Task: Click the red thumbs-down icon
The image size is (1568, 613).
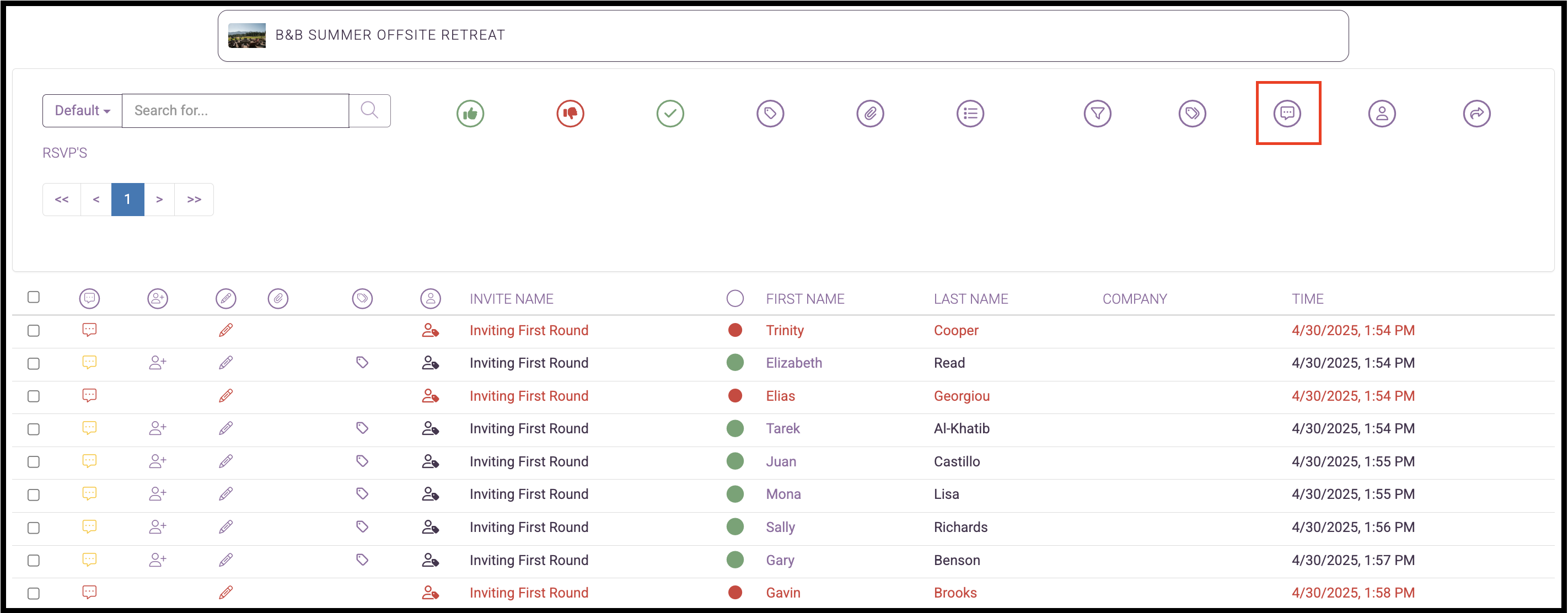Action: point(570,113)
